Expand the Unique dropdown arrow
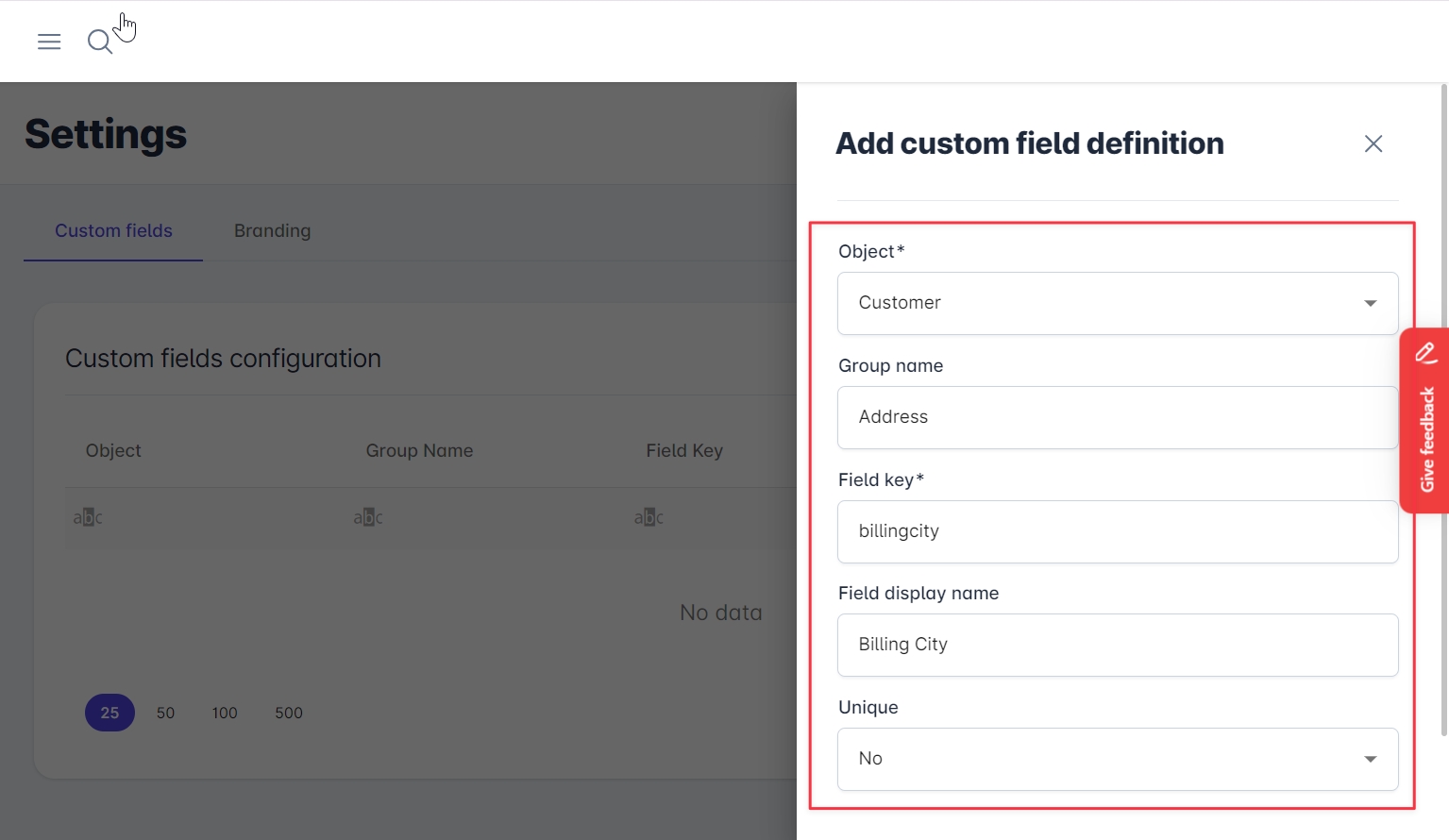The image size is (1449, 840). (x=1370, y=759)
